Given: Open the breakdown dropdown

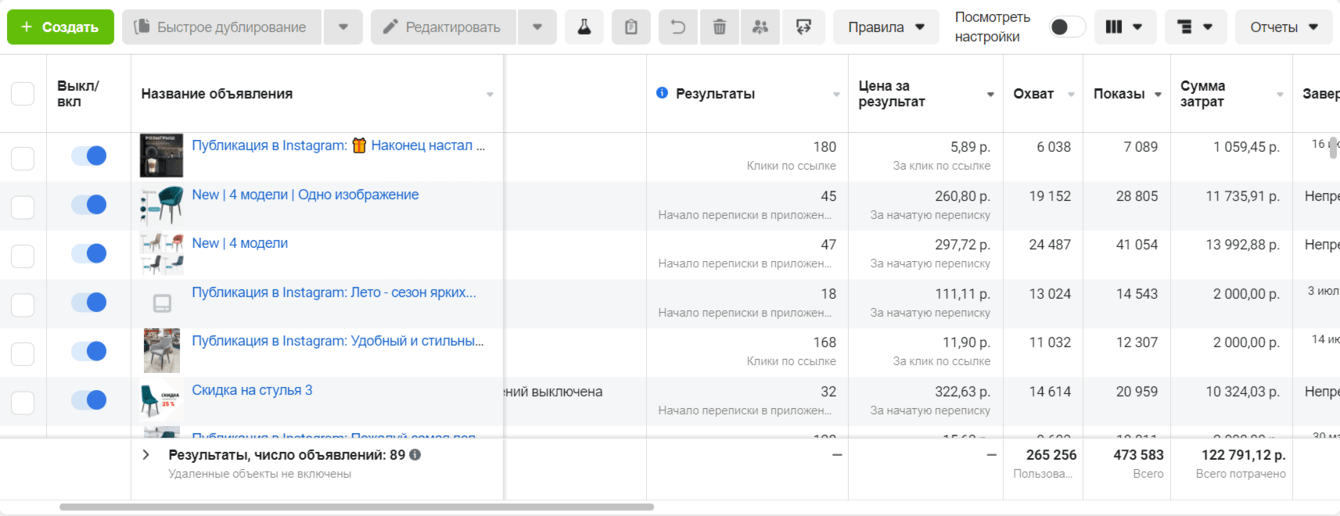Looking at the screenshot, I should coord(1195,27).
